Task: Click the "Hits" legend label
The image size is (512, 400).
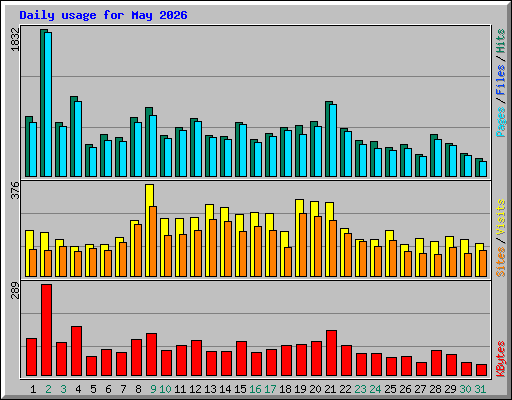Action: coord(501,41)
